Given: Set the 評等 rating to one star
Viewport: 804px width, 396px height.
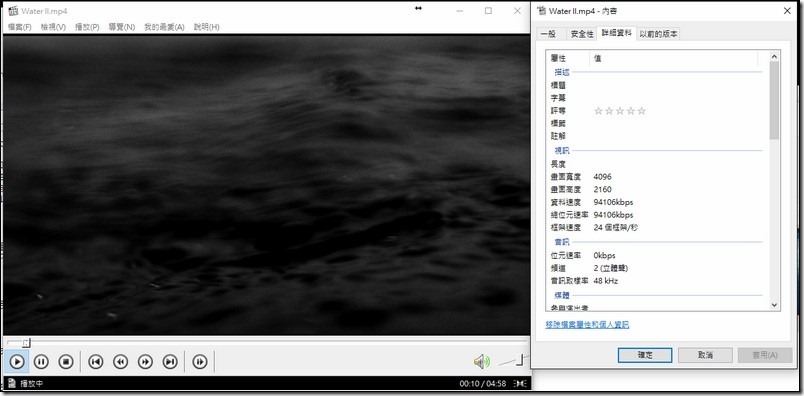Looking at the screenshot, I should click(x=598, y=111).
